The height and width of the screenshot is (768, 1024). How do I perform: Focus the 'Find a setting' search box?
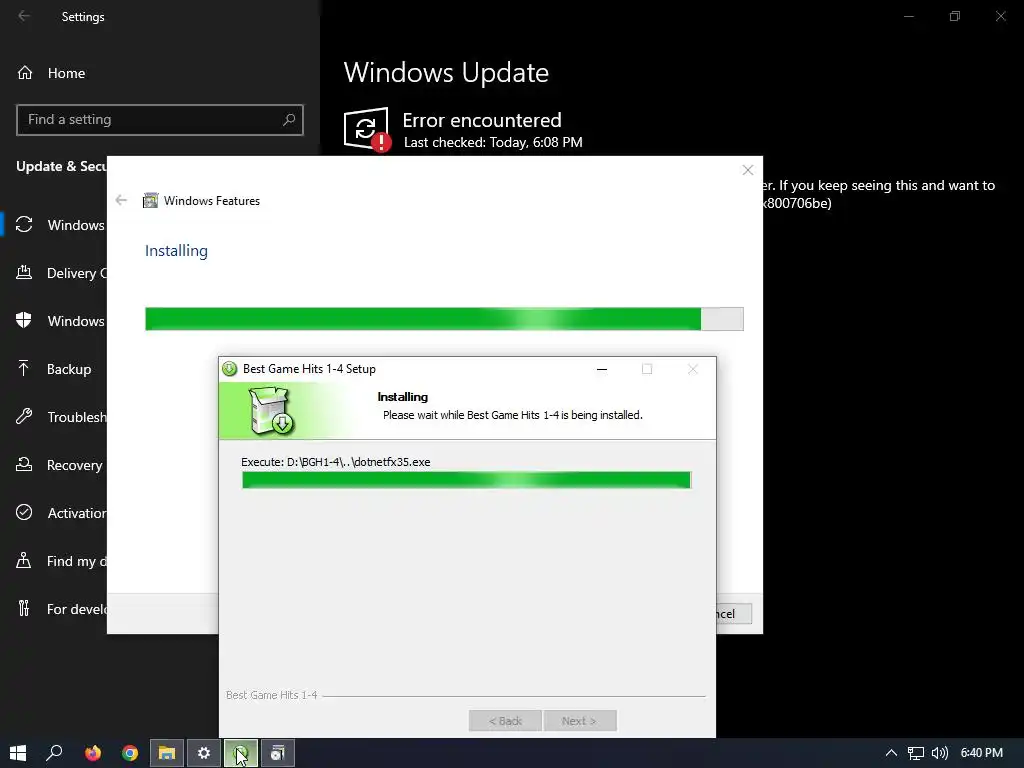click(159, 120)
